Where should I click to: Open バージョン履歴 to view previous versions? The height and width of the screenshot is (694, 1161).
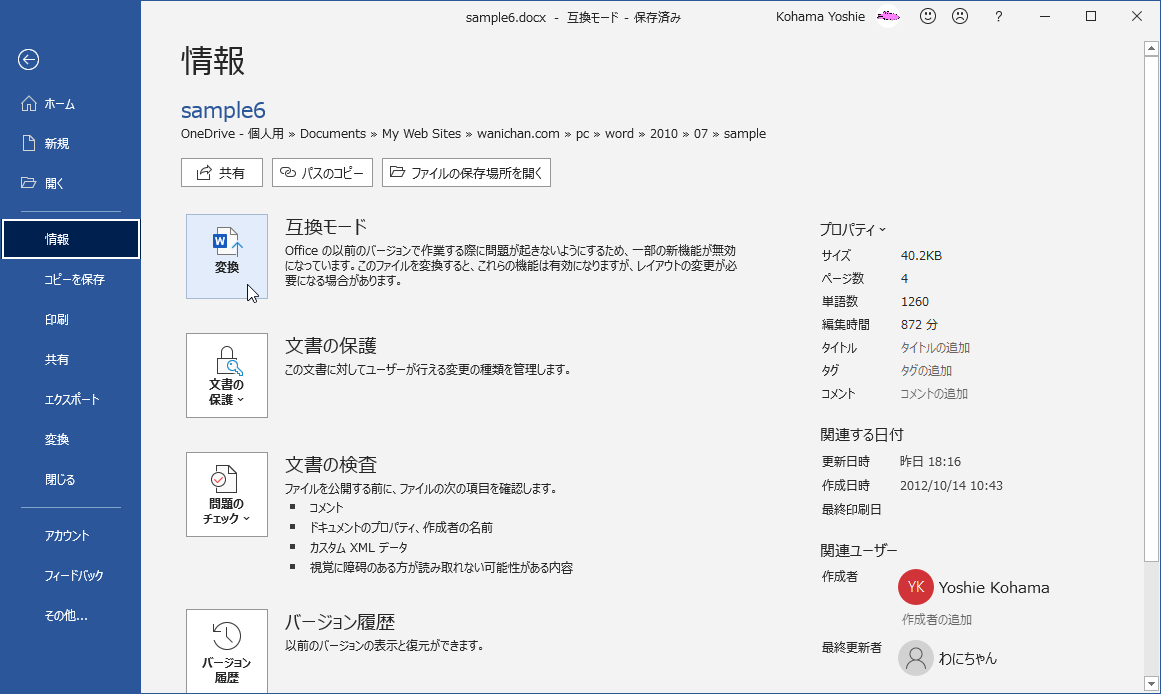pyautogui.click(x=226, y=652)
